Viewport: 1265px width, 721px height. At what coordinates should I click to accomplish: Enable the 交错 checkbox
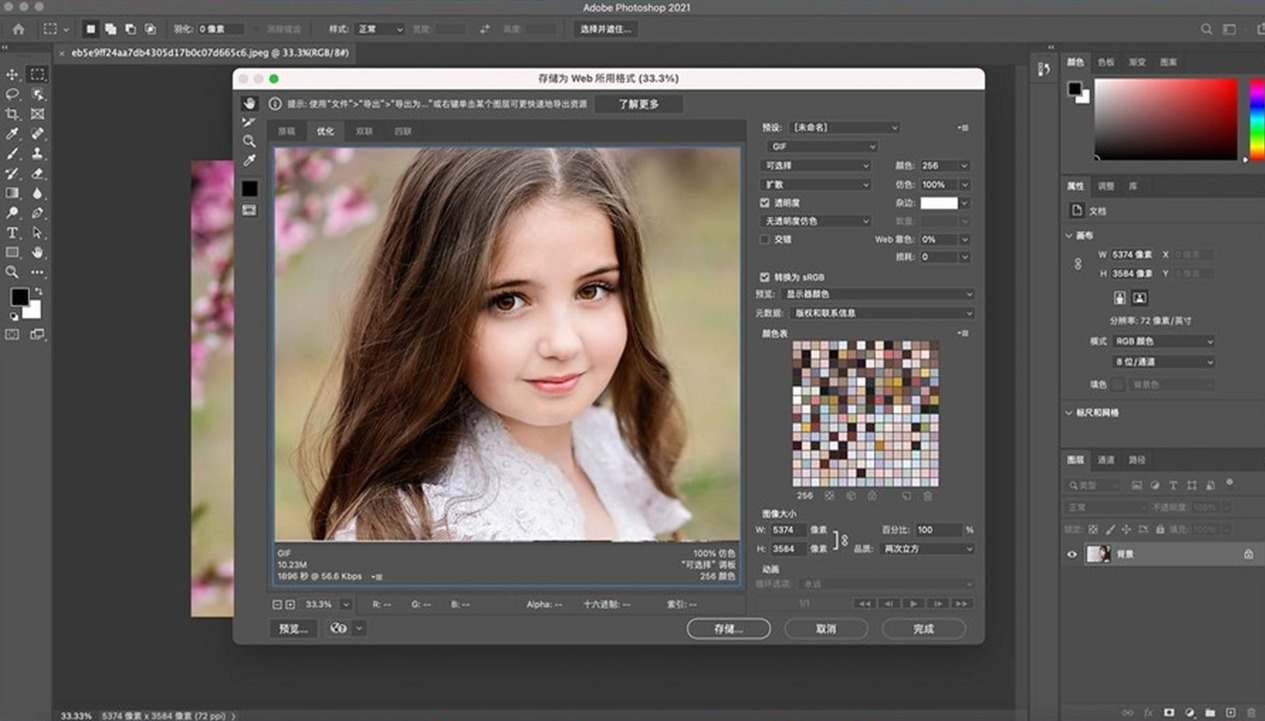pos(765,240)
